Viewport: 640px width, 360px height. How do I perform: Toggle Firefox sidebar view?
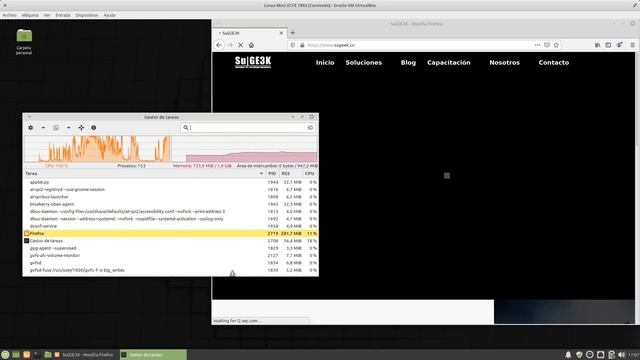click(x=608, y=45)
